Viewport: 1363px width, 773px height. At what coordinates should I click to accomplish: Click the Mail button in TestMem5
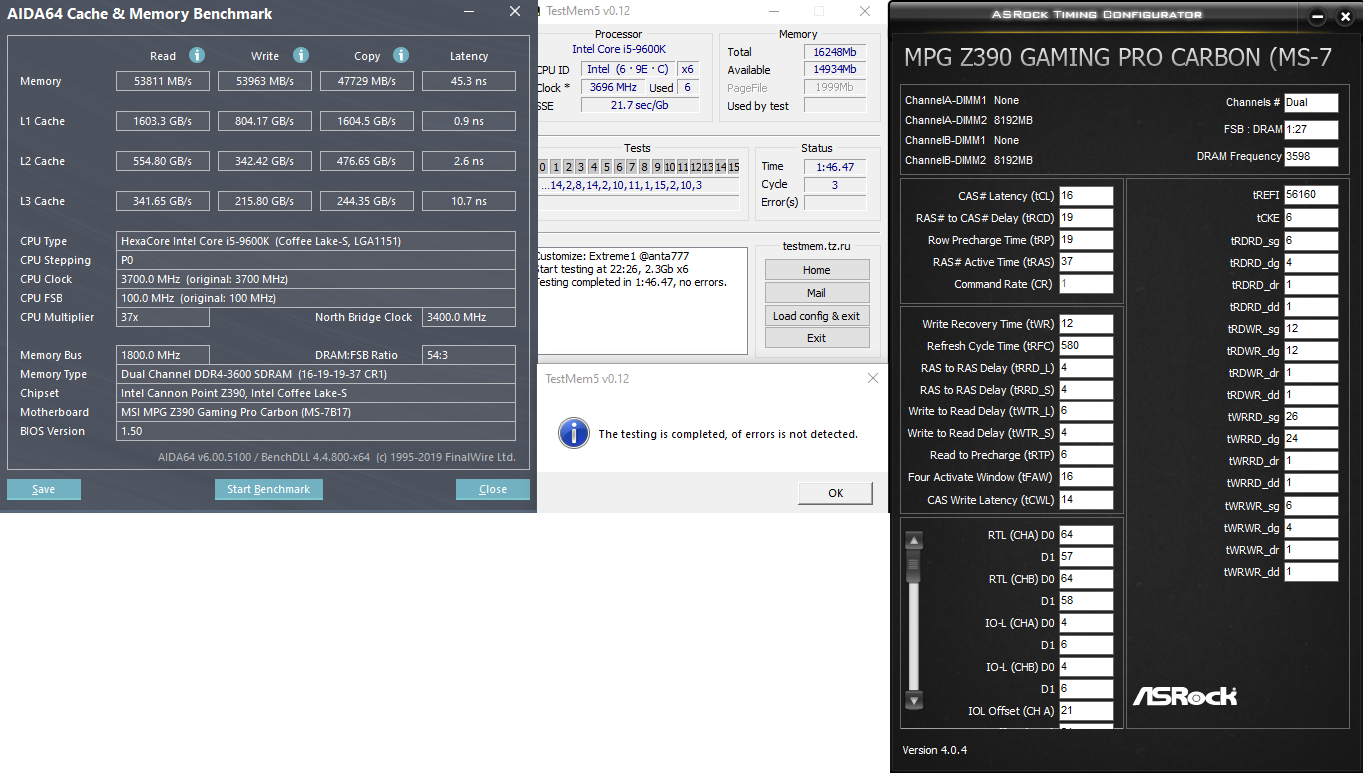[817, 293]
